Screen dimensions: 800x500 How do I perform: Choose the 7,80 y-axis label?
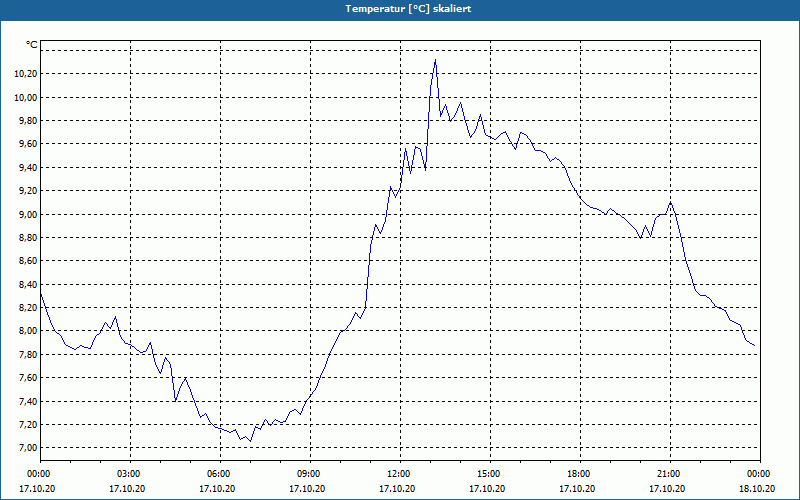coord(28,355)
